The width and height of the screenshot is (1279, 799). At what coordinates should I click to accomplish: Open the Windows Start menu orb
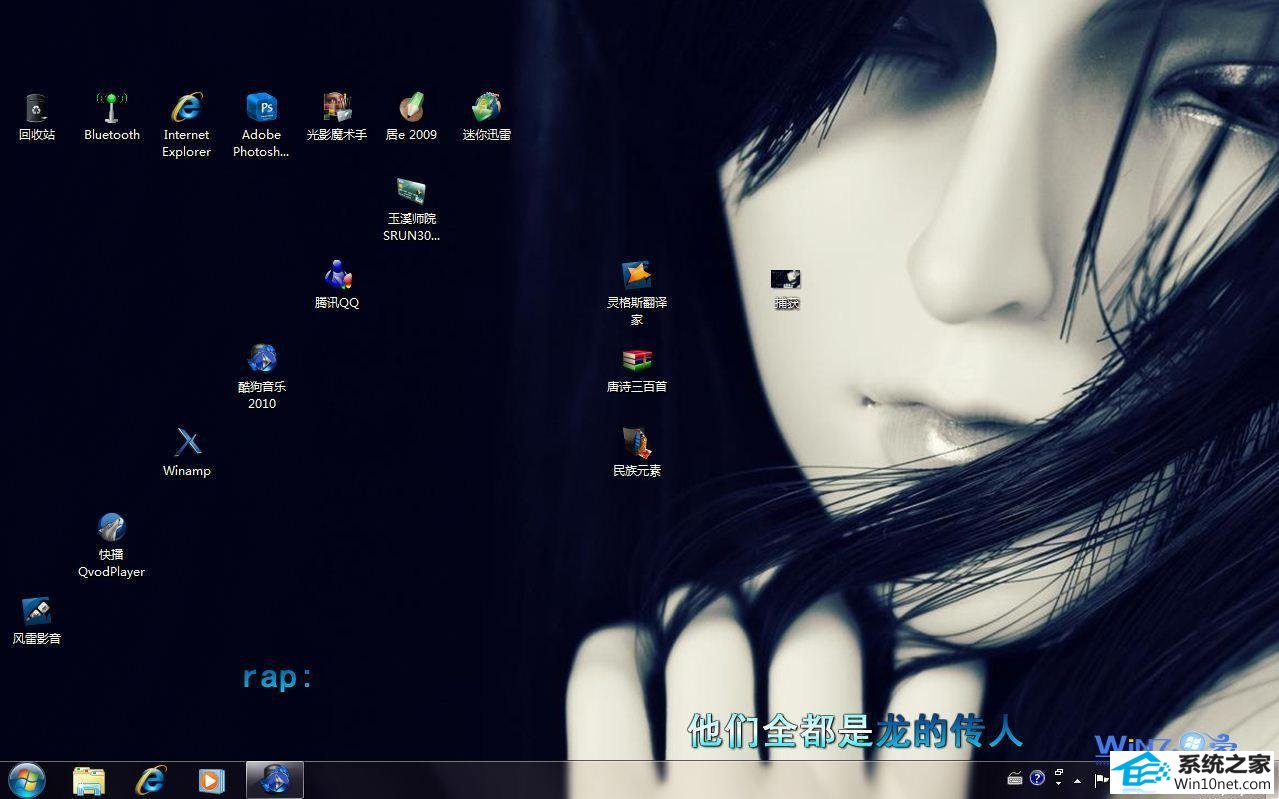pyautogui.click(x=27, y=780)
